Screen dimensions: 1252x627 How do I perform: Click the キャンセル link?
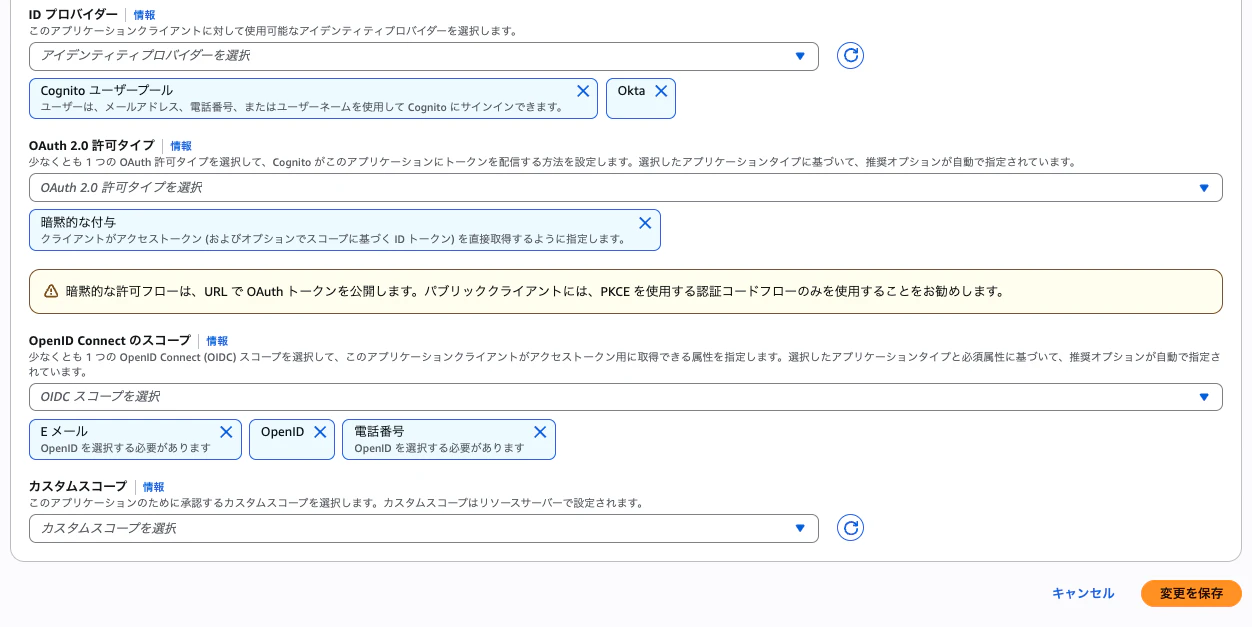tap(1082, 593)
